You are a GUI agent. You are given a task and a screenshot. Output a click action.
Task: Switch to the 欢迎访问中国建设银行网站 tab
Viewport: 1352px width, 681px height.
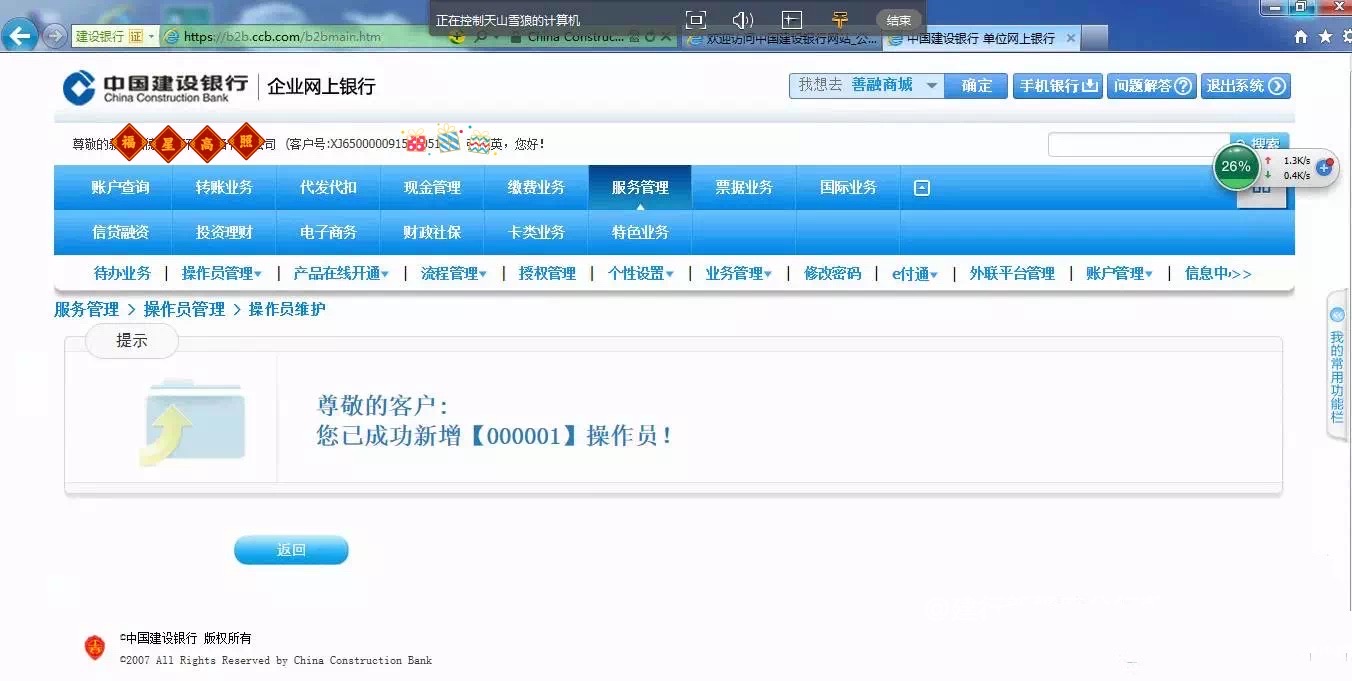[782, 38]
